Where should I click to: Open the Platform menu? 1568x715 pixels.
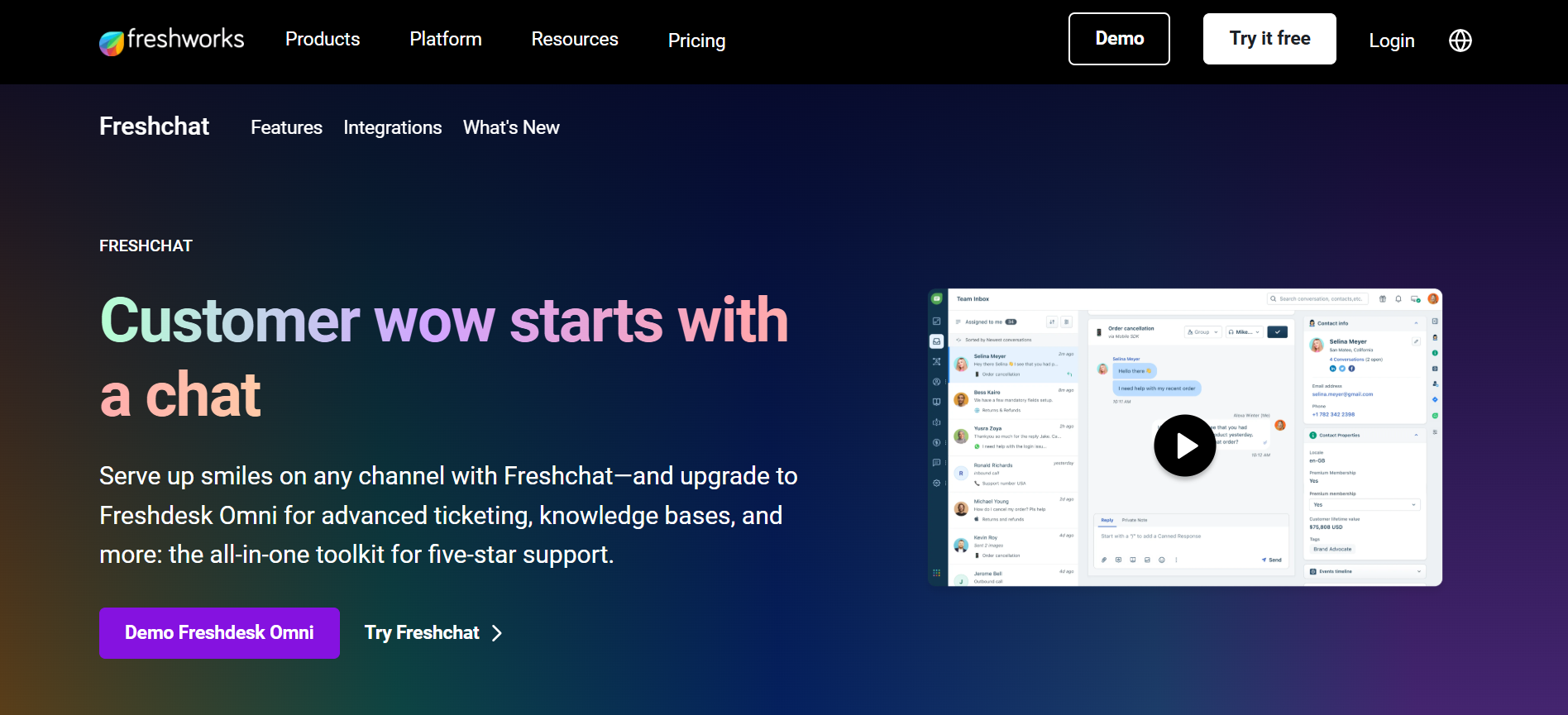tap(446, 39)
